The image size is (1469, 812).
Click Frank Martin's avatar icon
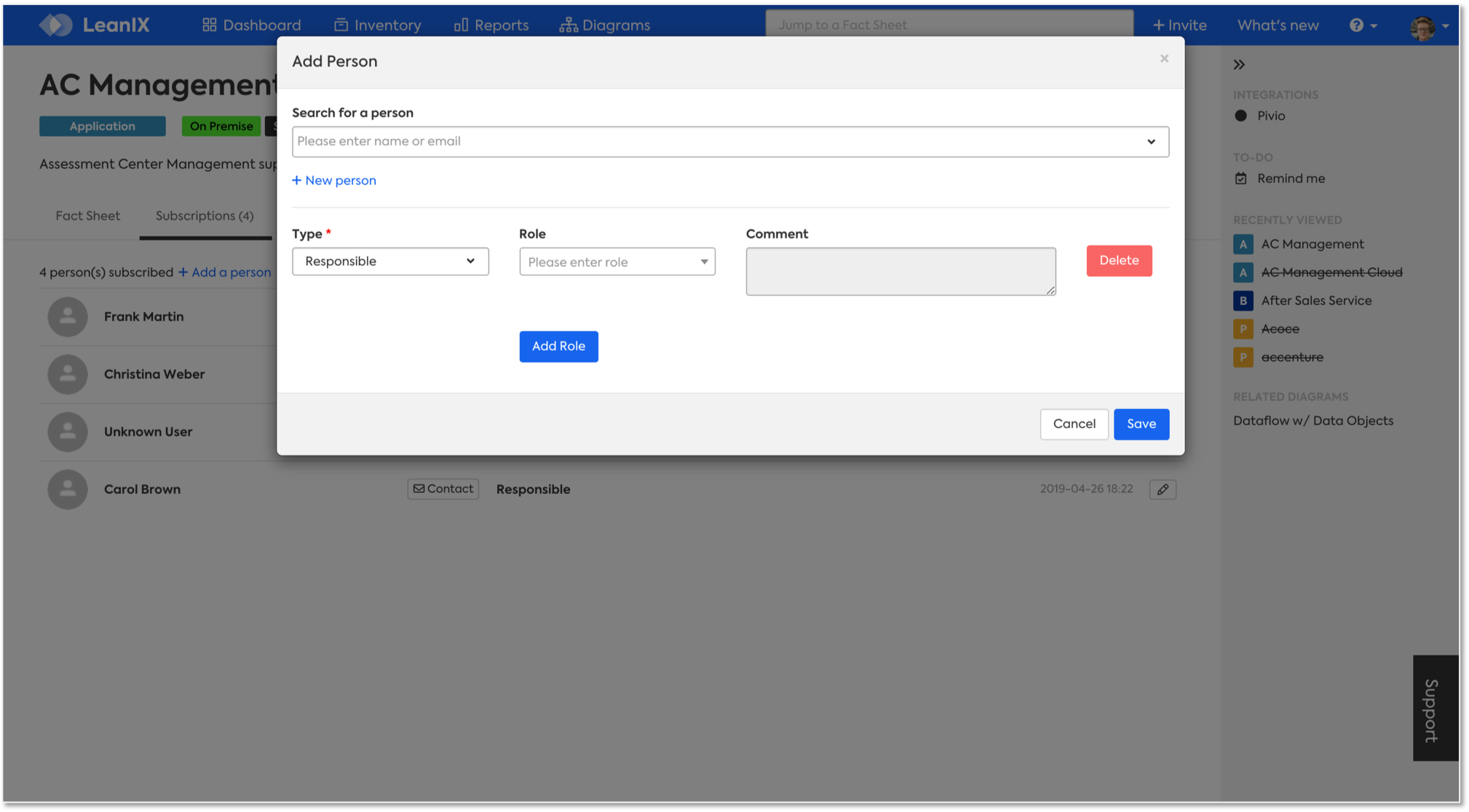68,317
